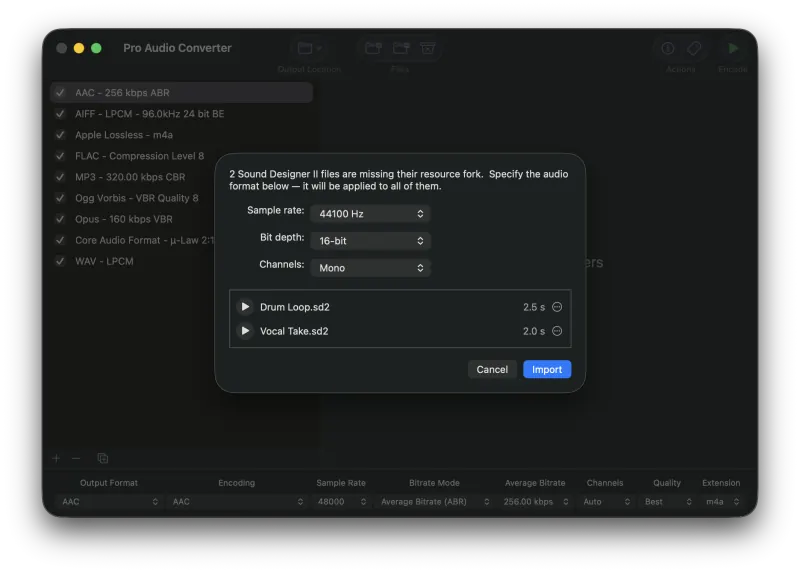Image resolution: width=800 pixels, height=573 pixels.
Task: Toggle the Opus - 160 kbps VBR checkbox
Action: [60, 219]
